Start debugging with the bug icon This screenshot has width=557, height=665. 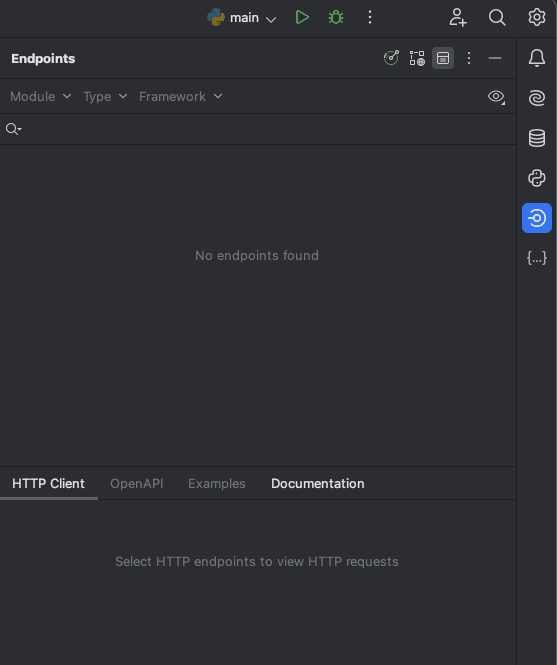click(336, 17)
